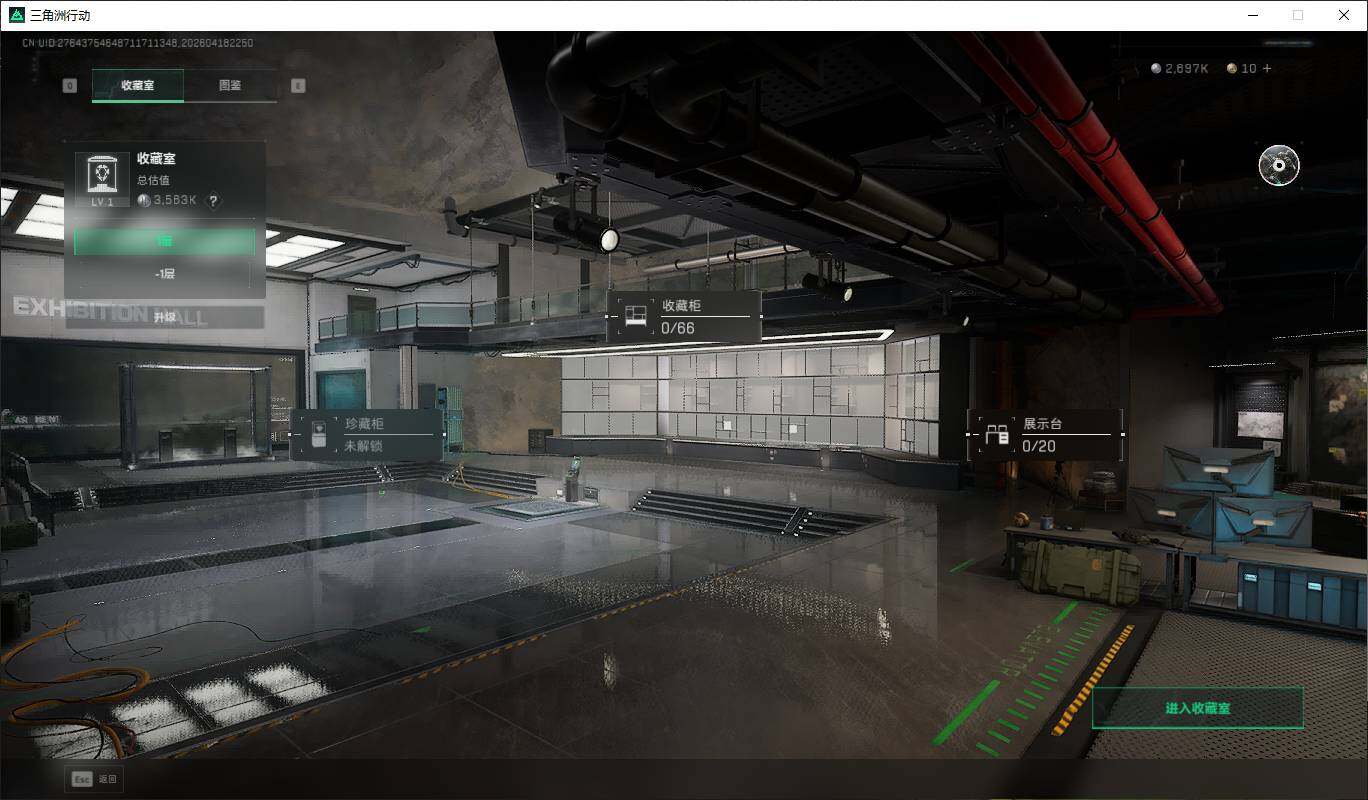Click the 珍藏柜 locked cabinet icon
This screenshot has height=800, width=1368.
[319, 436]
